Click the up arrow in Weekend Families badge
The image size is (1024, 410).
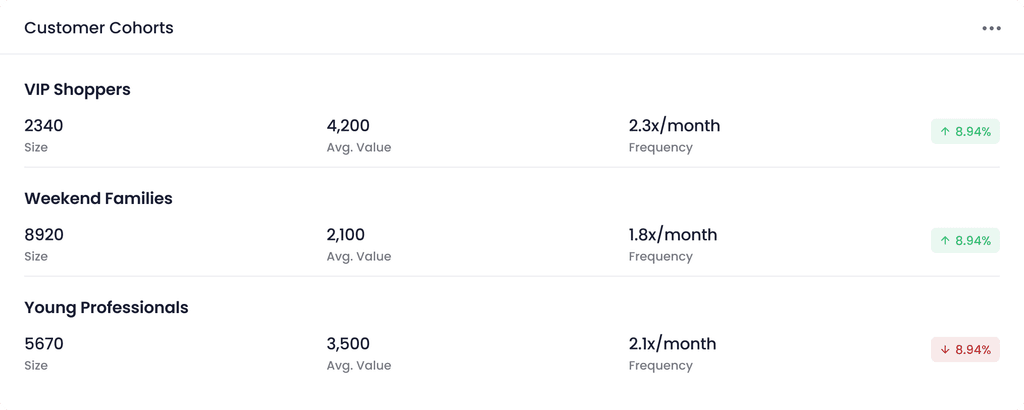(945, 241)
